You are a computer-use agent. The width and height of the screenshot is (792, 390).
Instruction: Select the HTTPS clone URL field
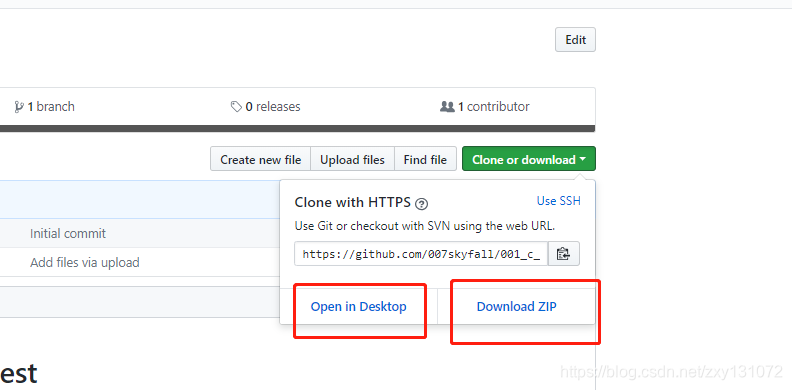click(421, 254)
